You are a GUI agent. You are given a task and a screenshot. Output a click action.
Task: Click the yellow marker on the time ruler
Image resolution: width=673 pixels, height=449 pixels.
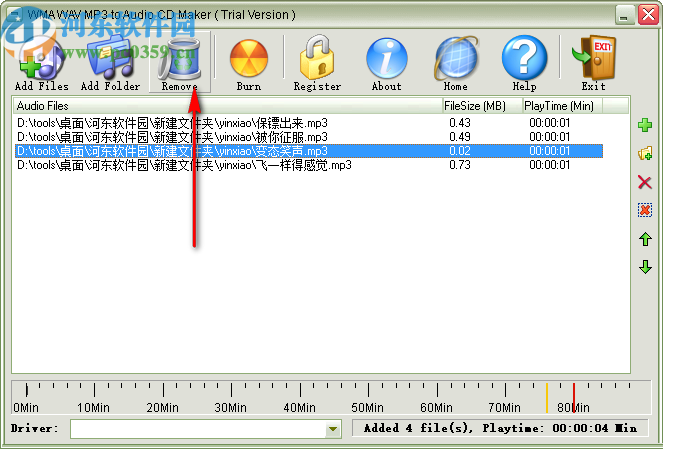click(x=547, y=398)
